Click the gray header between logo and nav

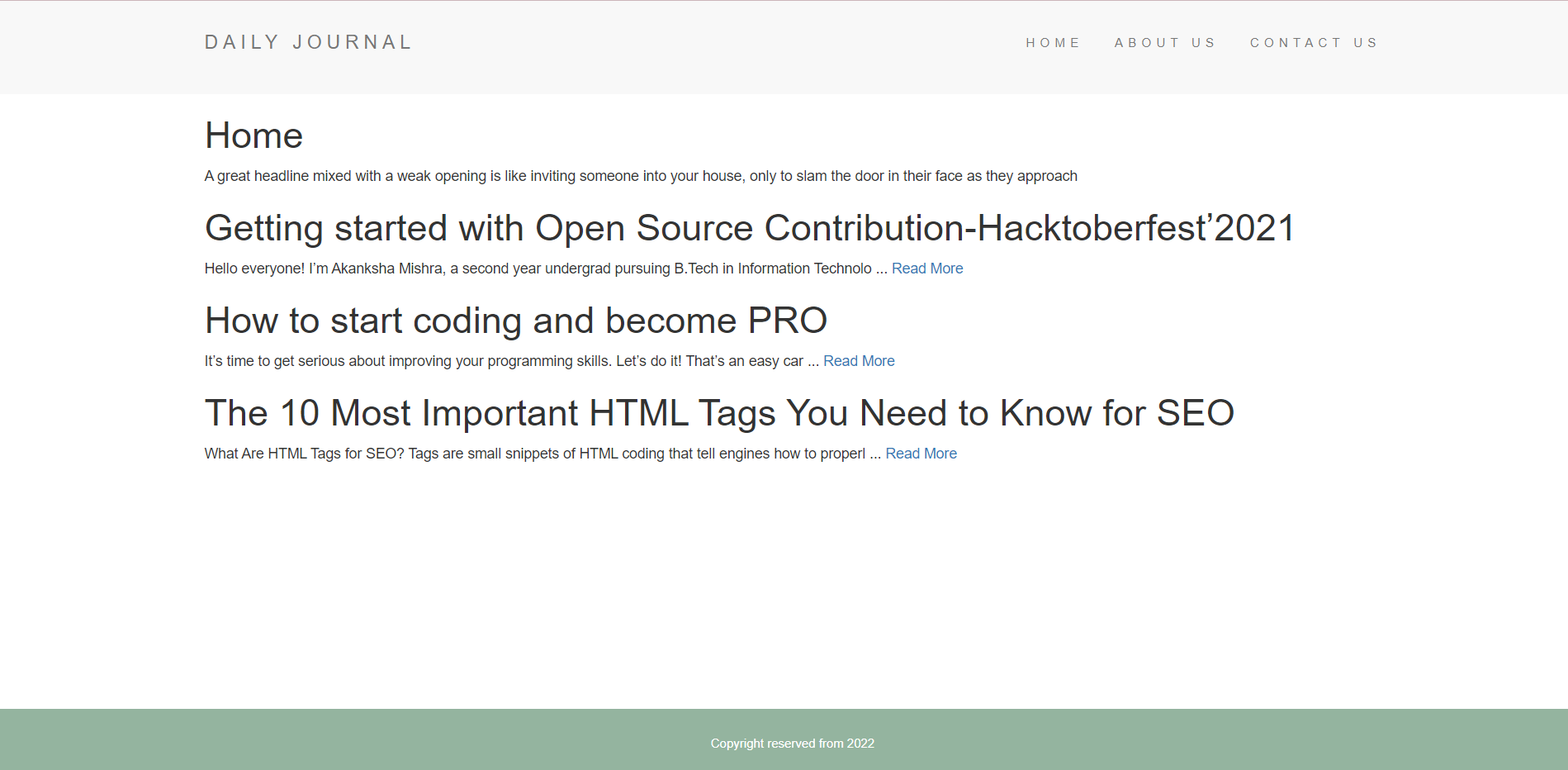[718, 45]
